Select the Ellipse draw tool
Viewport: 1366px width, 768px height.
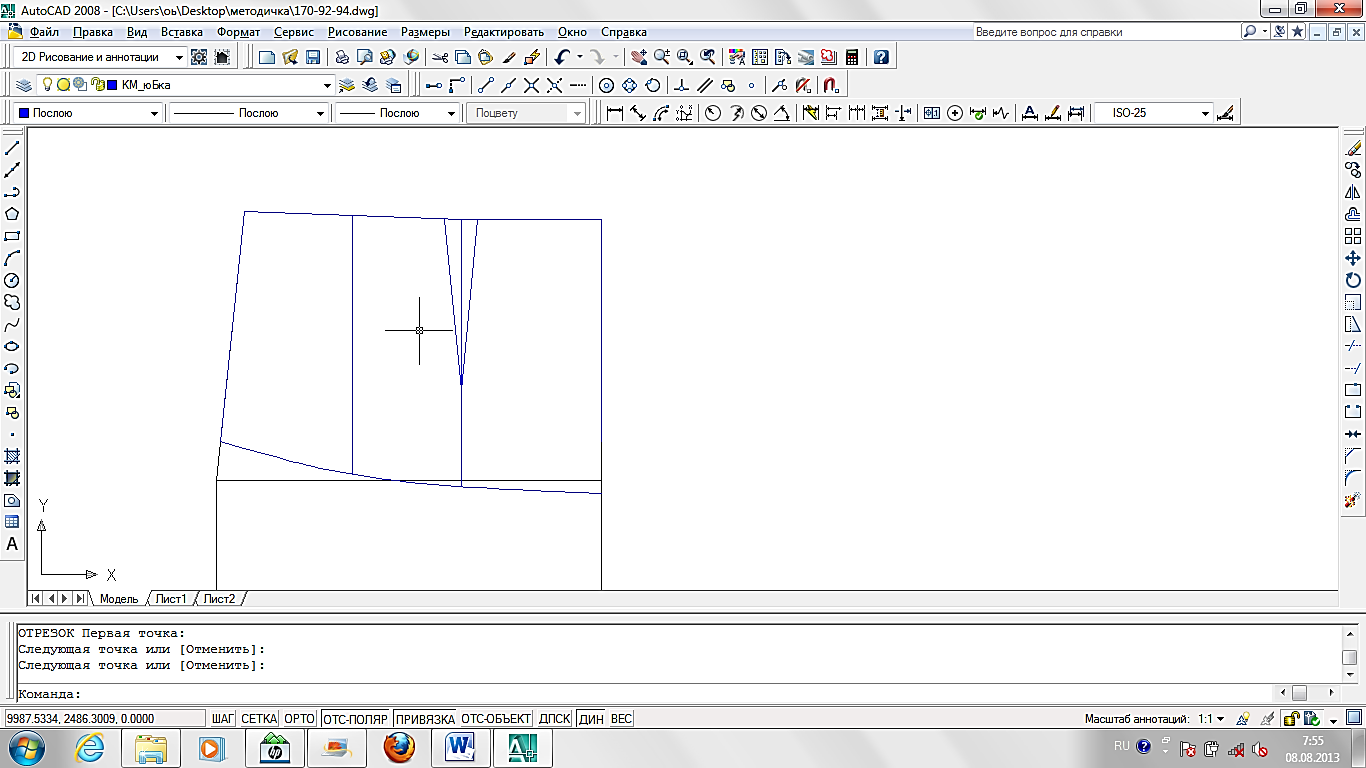point(12,346)
